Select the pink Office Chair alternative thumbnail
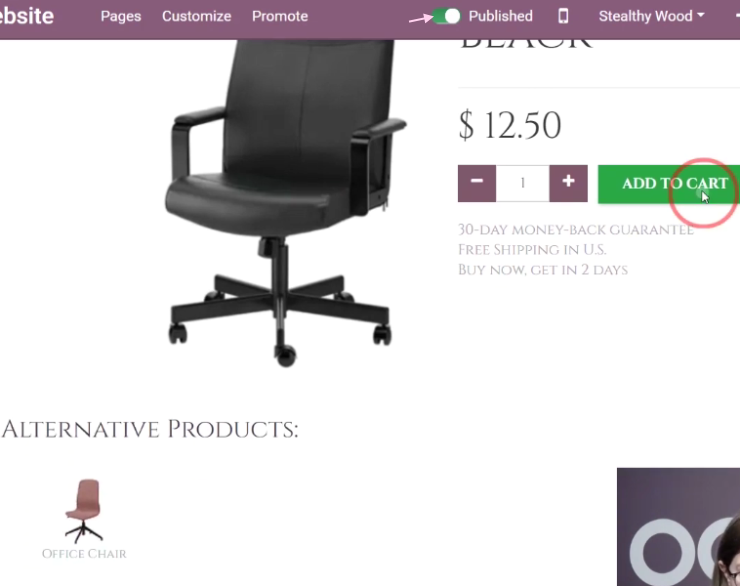The width and height of the screenshot is (740, 586). [84, 511]
